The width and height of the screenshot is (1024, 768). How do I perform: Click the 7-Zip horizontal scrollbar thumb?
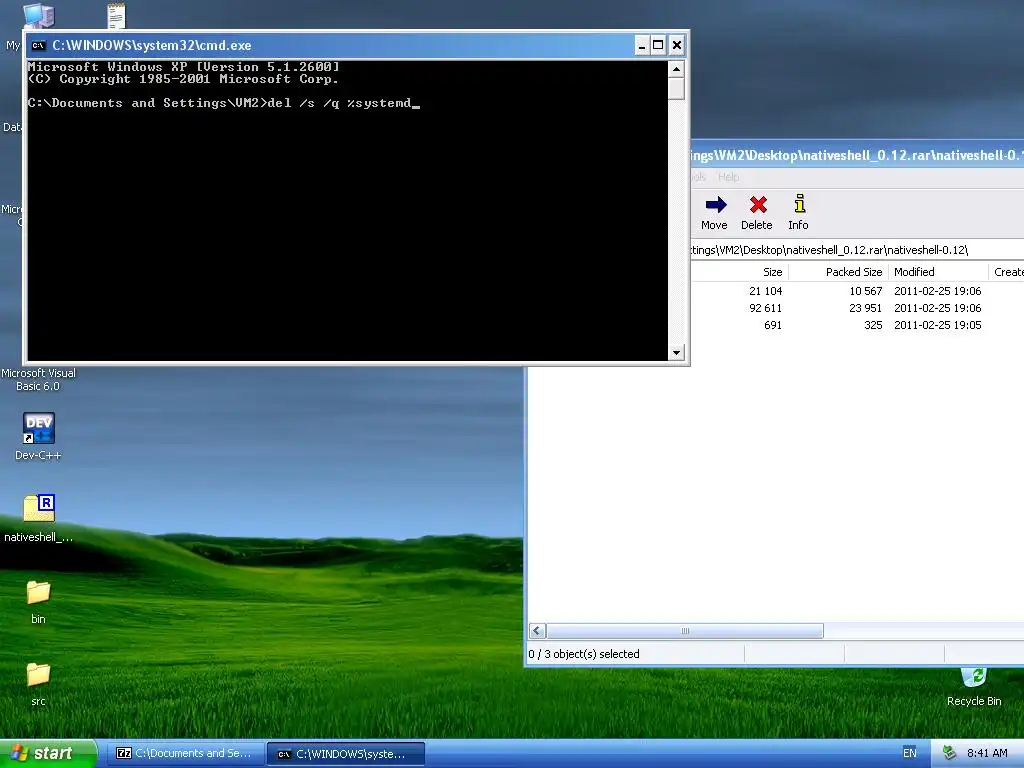click(684, 631)
